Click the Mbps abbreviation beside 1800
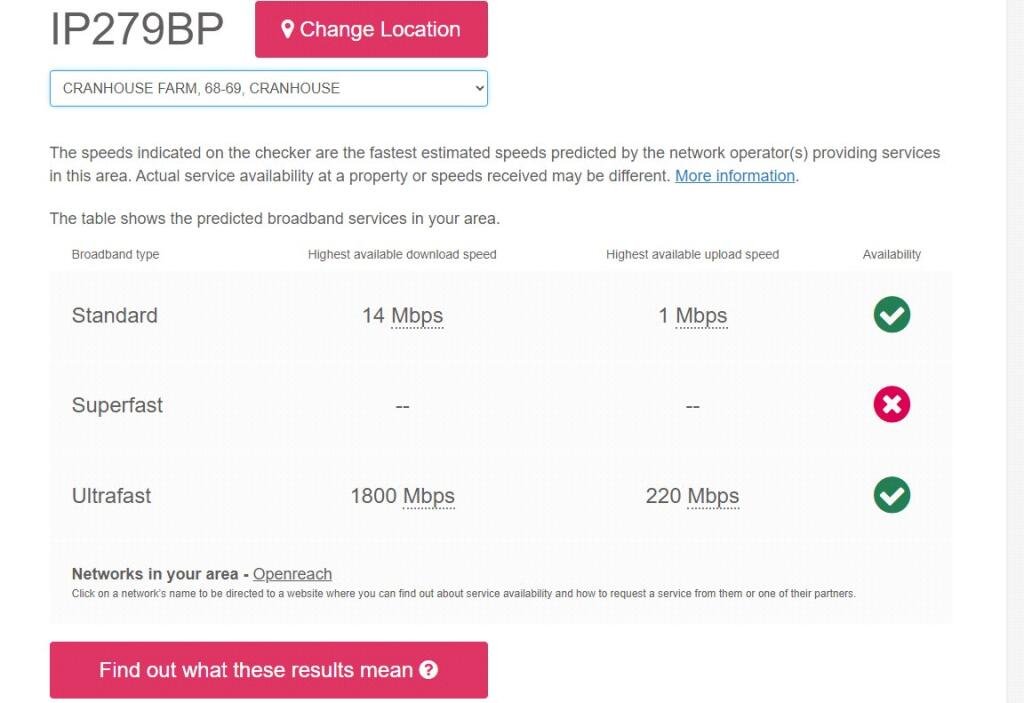The image size is (1024, 703). pyautogui.click(x=429, y=496)
